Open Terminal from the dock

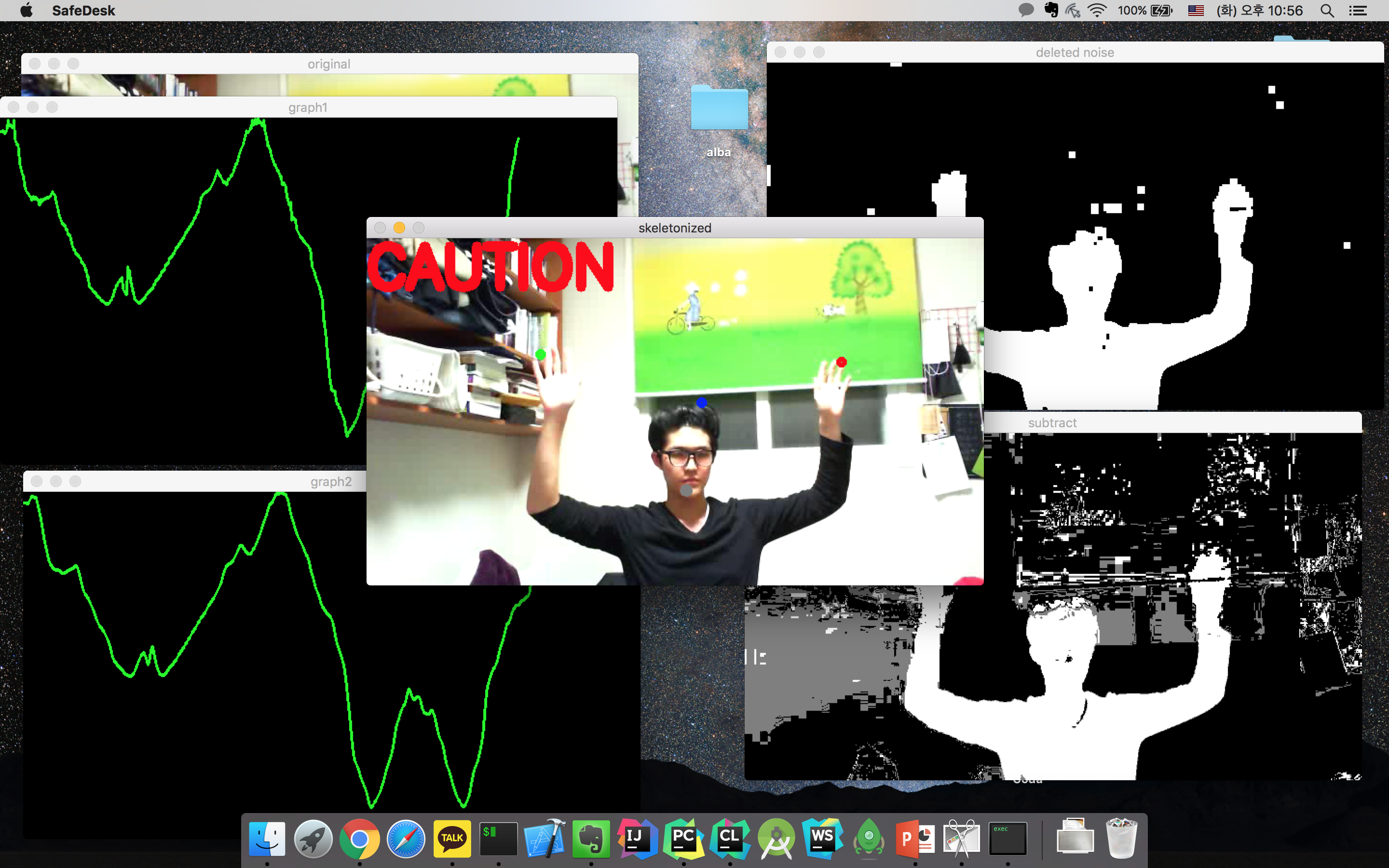click(x=498, y=839)
